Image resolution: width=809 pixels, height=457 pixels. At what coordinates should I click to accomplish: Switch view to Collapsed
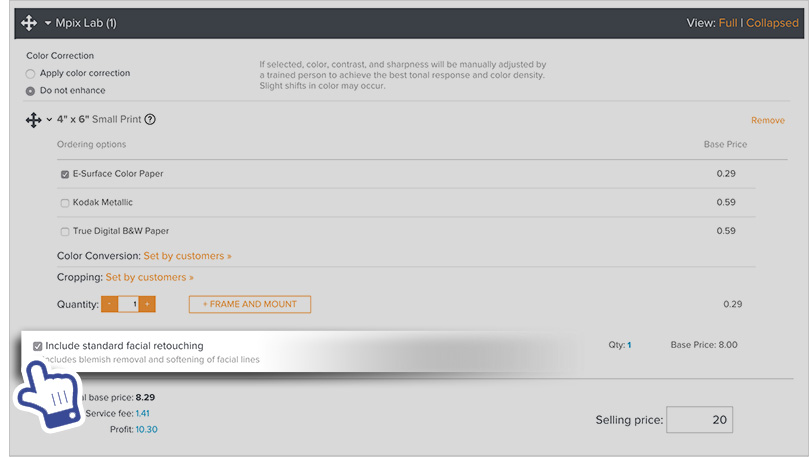(772, 23)
